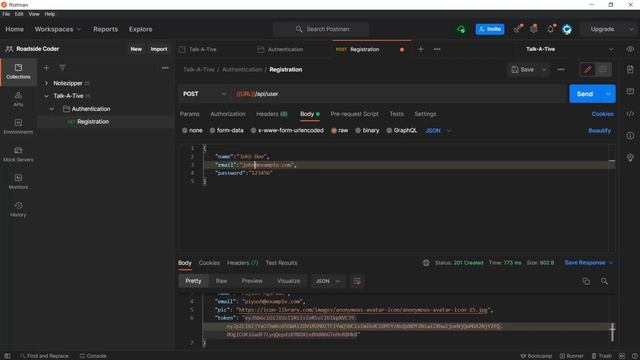Open the Monitors sidebar panel
The height and width of the screenshot is (360, 640).
pos(18,182)
